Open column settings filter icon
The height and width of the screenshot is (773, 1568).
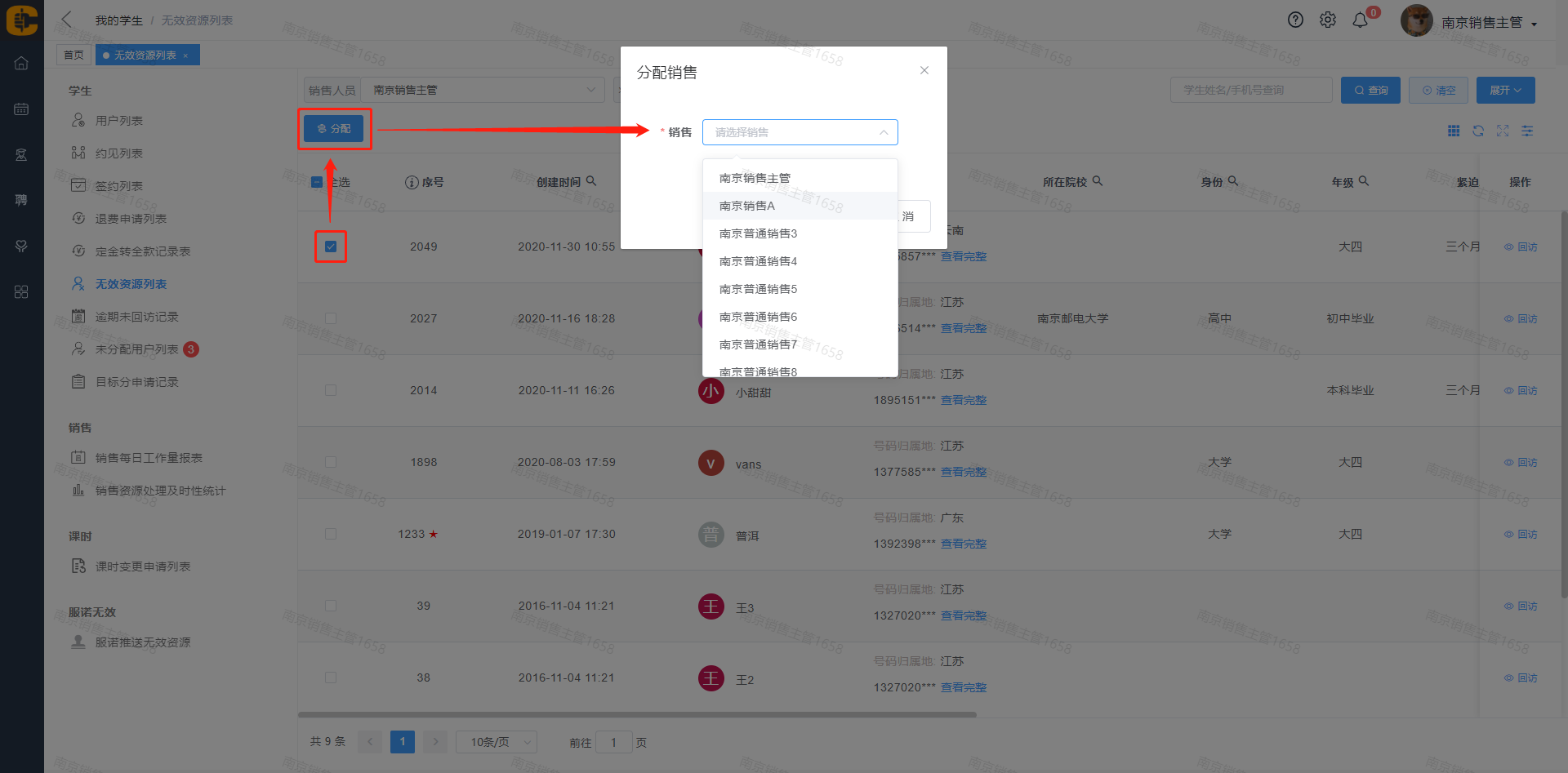coord(1527,131)
